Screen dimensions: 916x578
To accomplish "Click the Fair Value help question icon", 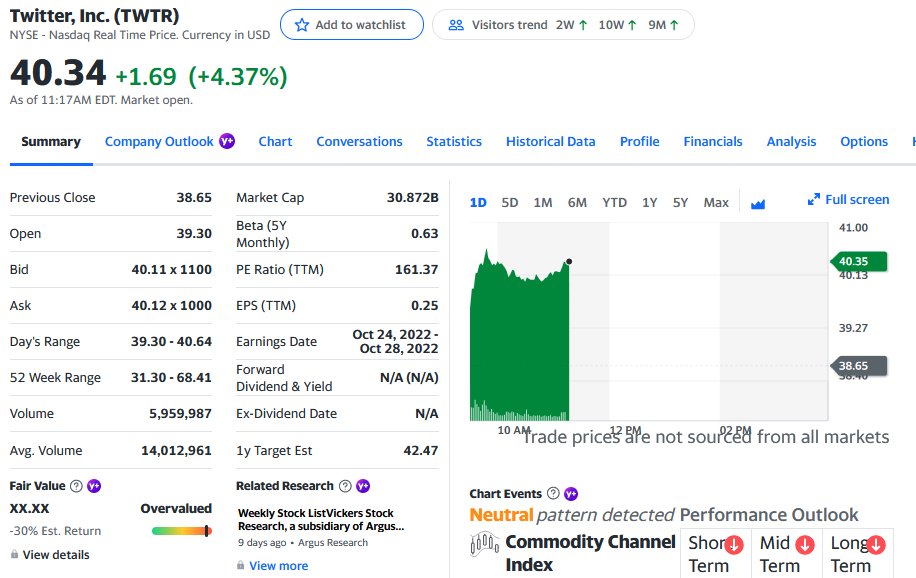I will click(x=76, y=486).
